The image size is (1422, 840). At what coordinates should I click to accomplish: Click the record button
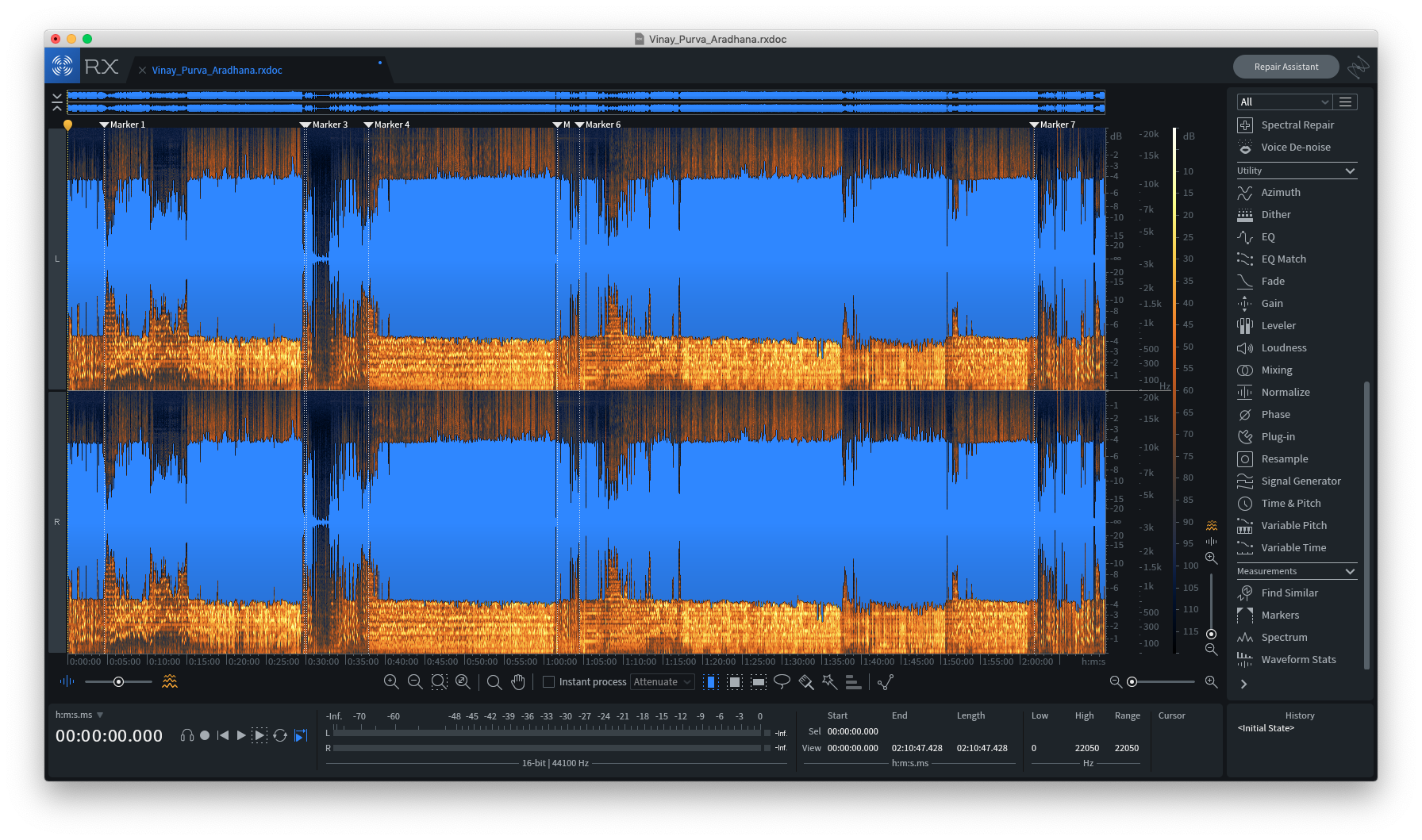click(x=205, y=735)
